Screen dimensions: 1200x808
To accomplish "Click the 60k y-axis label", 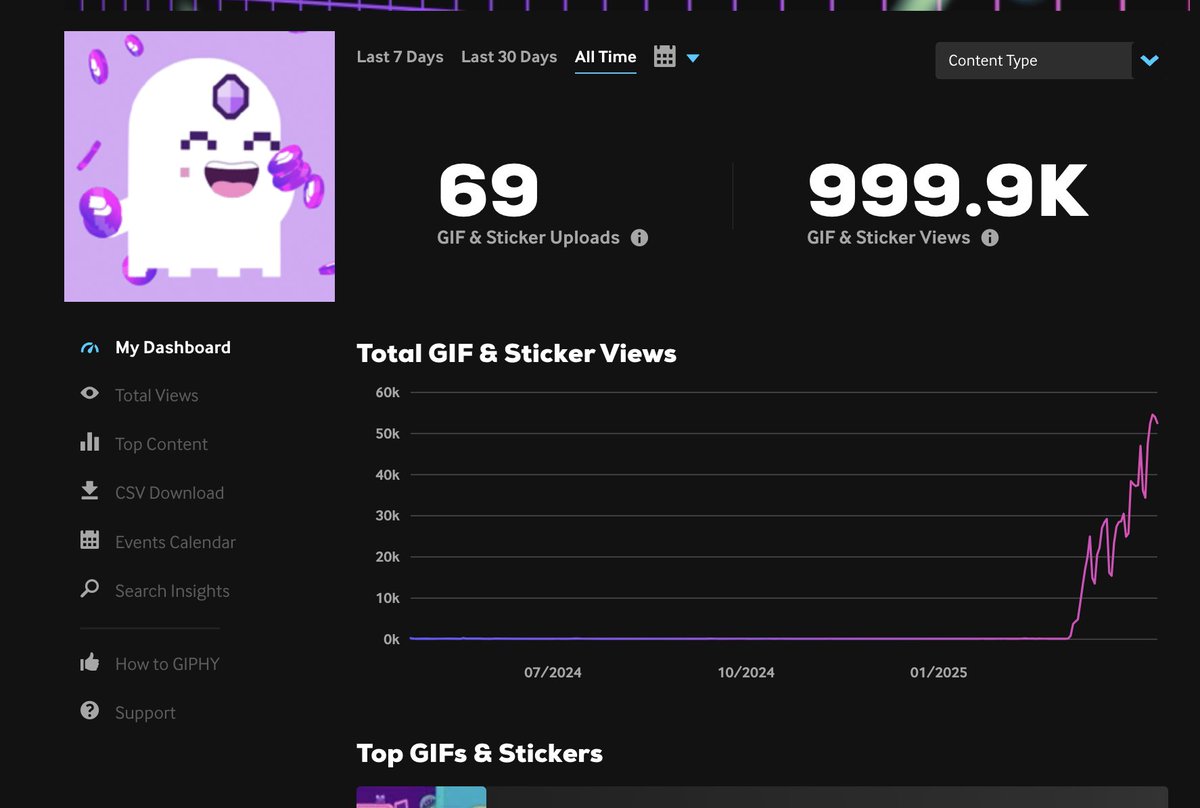I will (388, 393).
